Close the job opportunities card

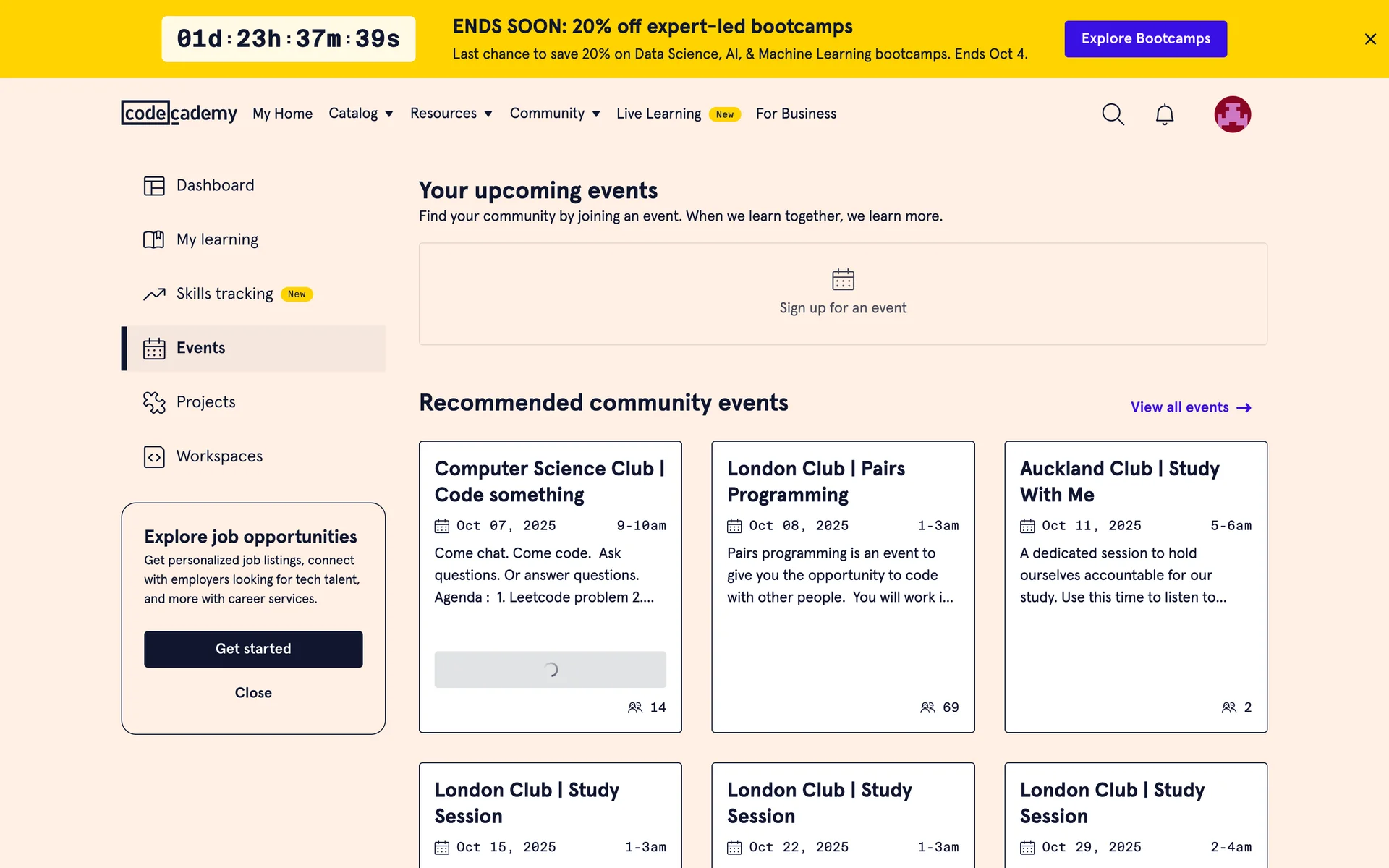tap(253, 693)
